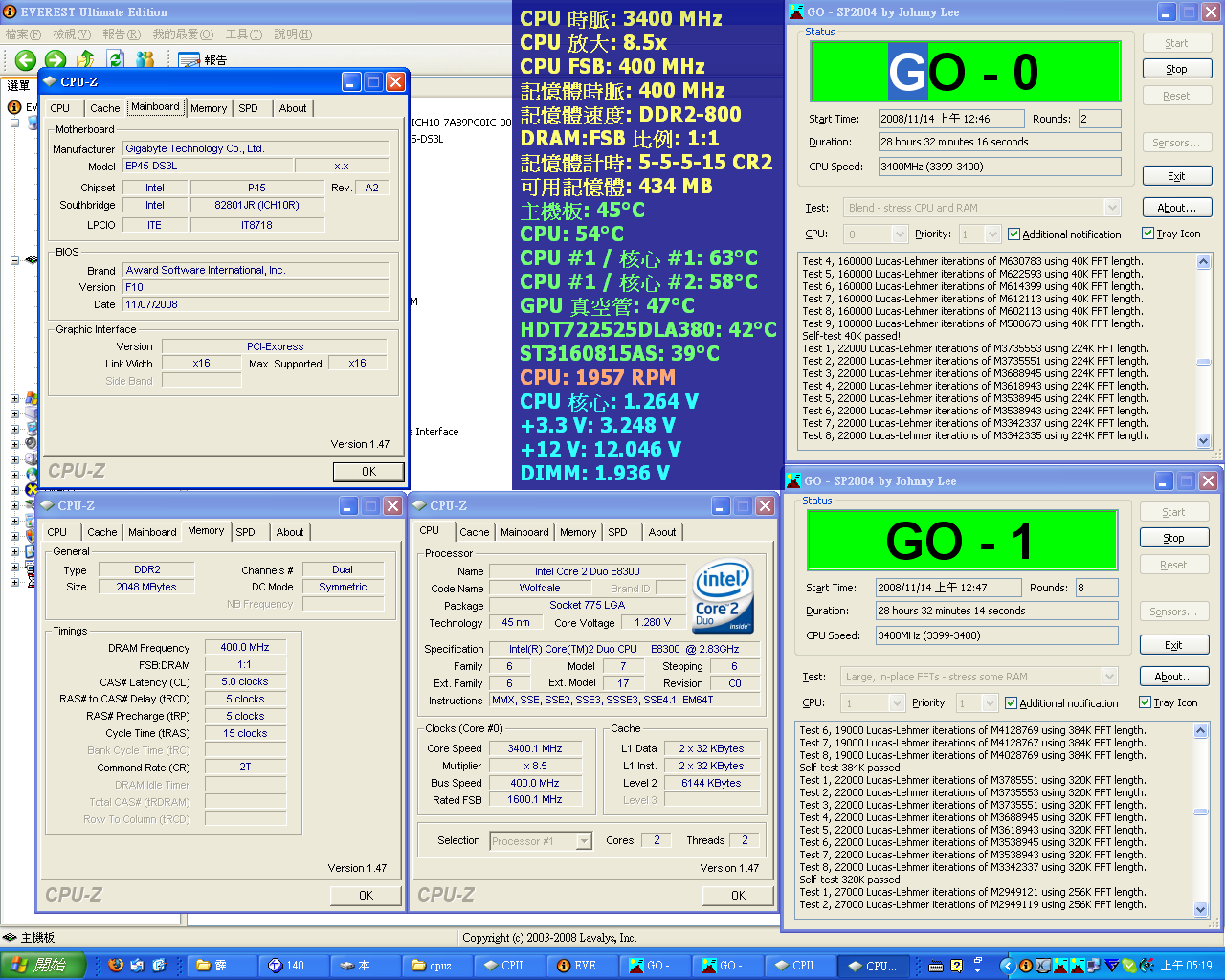
Task: Launch Firefox from the quick launch bar
Action: point(116,966)
